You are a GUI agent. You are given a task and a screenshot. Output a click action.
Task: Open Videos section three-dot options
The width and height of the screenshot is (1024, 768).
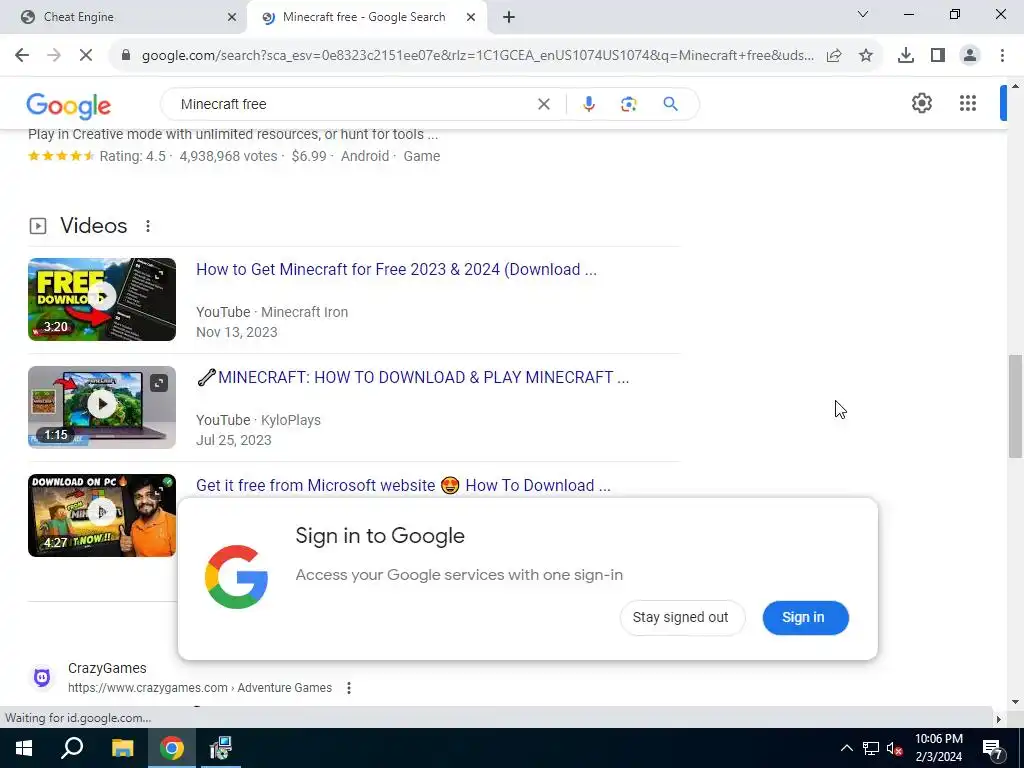click(148, 226)
